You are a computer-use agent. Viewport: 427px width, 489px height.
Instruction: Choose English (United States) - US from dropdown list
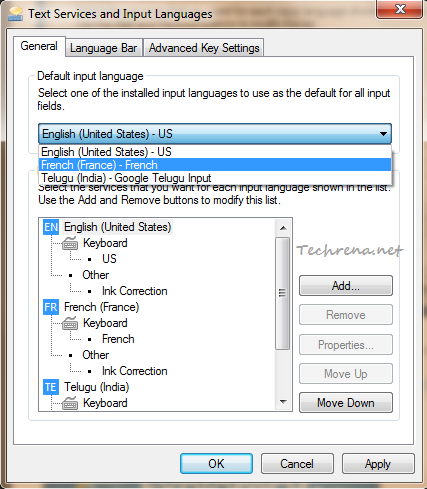tap(215, 152)
